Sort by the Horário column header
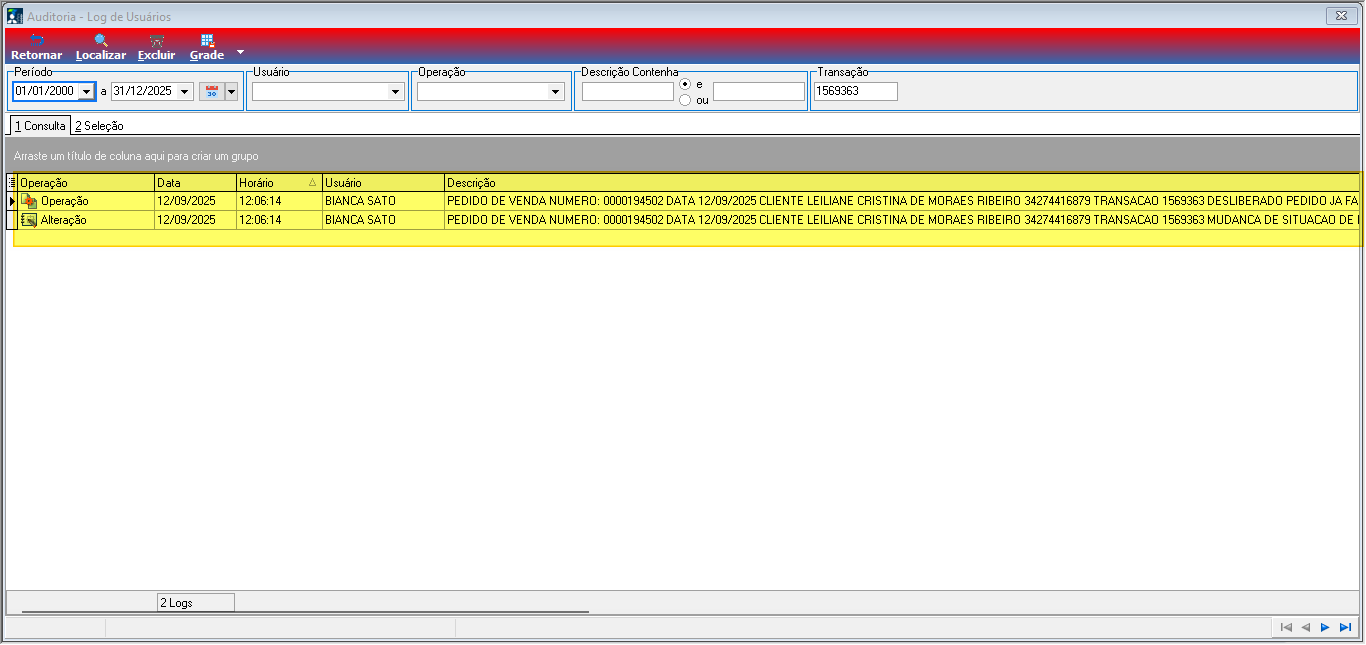This screenshot has height=645, width=1366. [x=279, y=183]
